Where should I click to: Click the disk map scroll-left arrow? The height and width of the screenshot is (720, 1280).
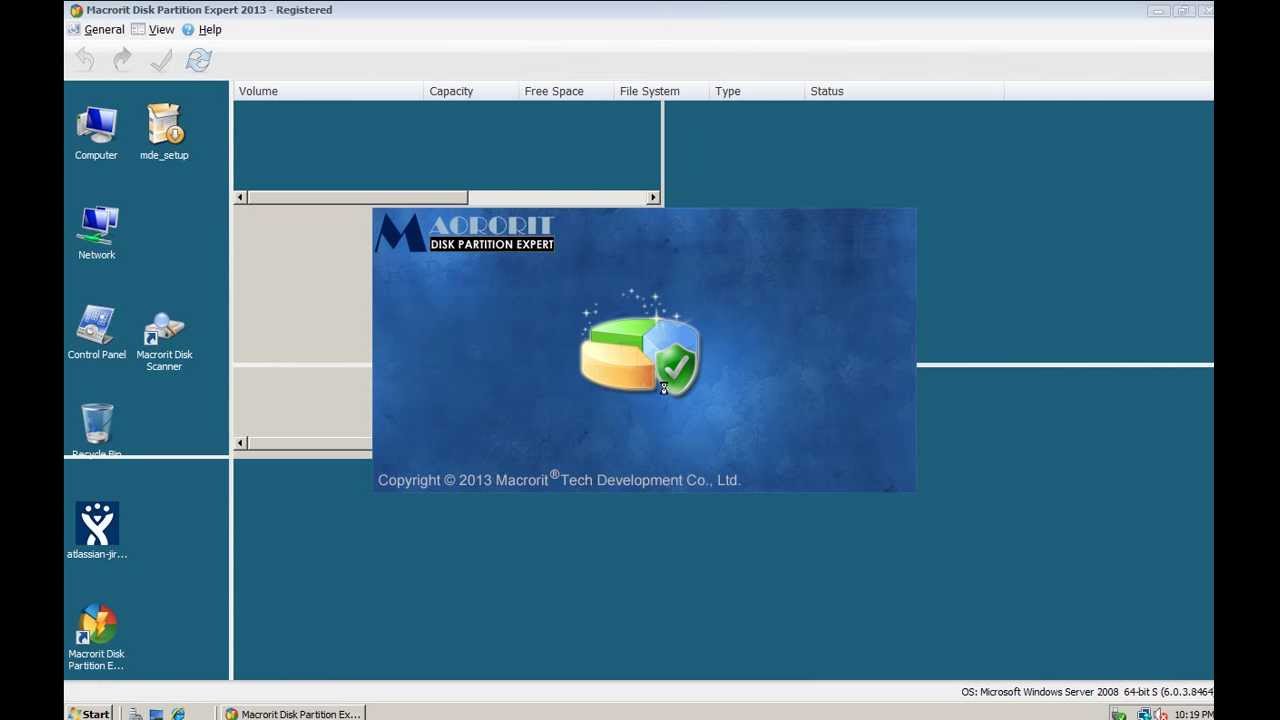240,443
